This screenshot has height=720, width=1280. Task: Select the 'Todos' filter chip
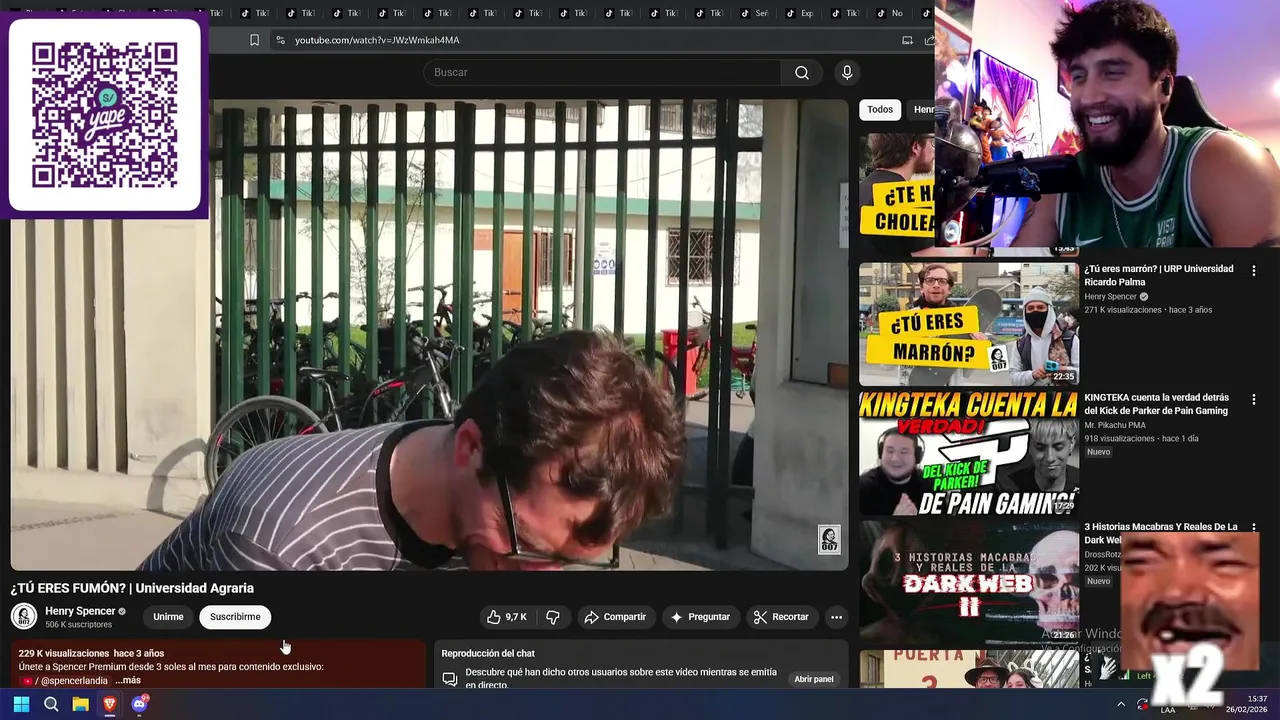880,109
